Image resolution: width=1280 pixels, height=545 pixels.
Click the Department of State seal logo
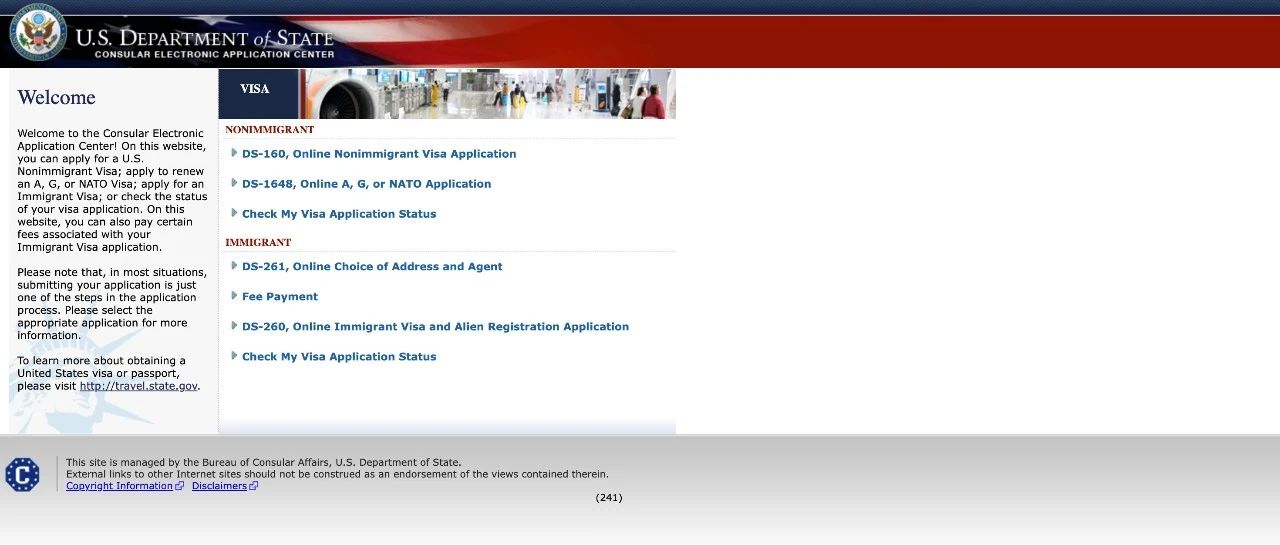pyautogui.click(x=38, y=33)
